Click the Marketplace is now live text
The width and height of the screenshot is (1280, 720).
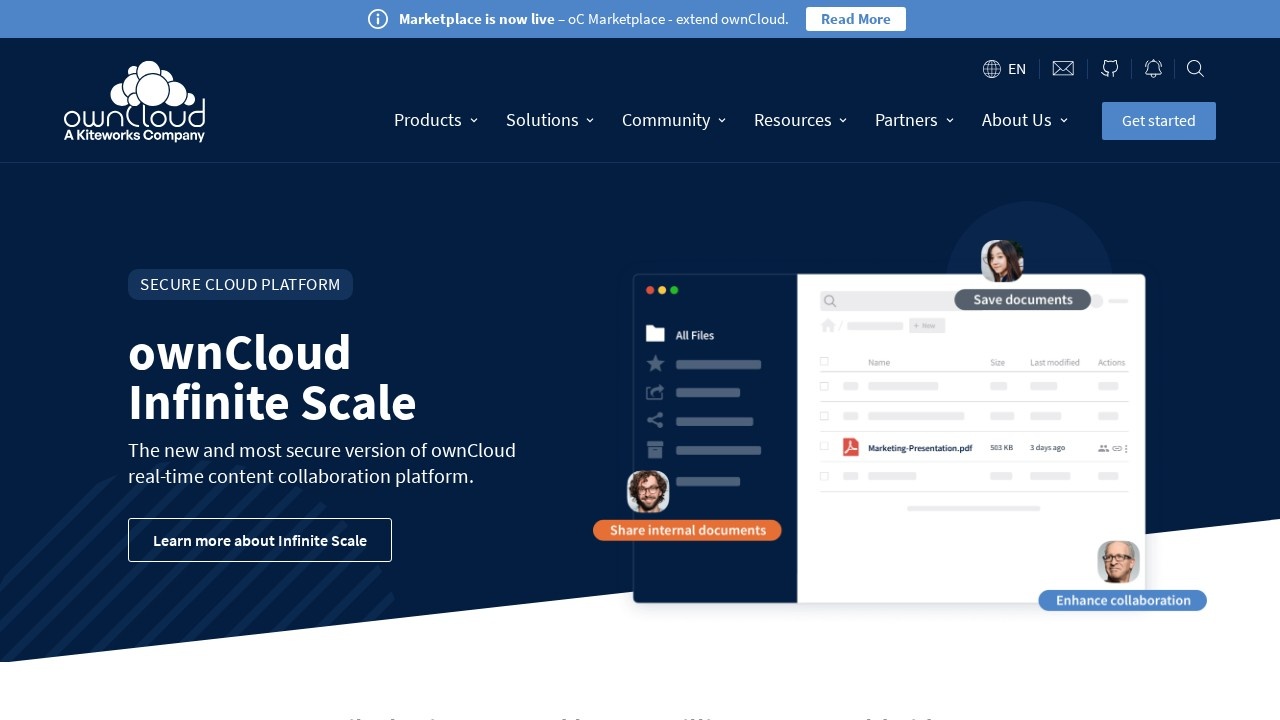[x=476, y=19]
